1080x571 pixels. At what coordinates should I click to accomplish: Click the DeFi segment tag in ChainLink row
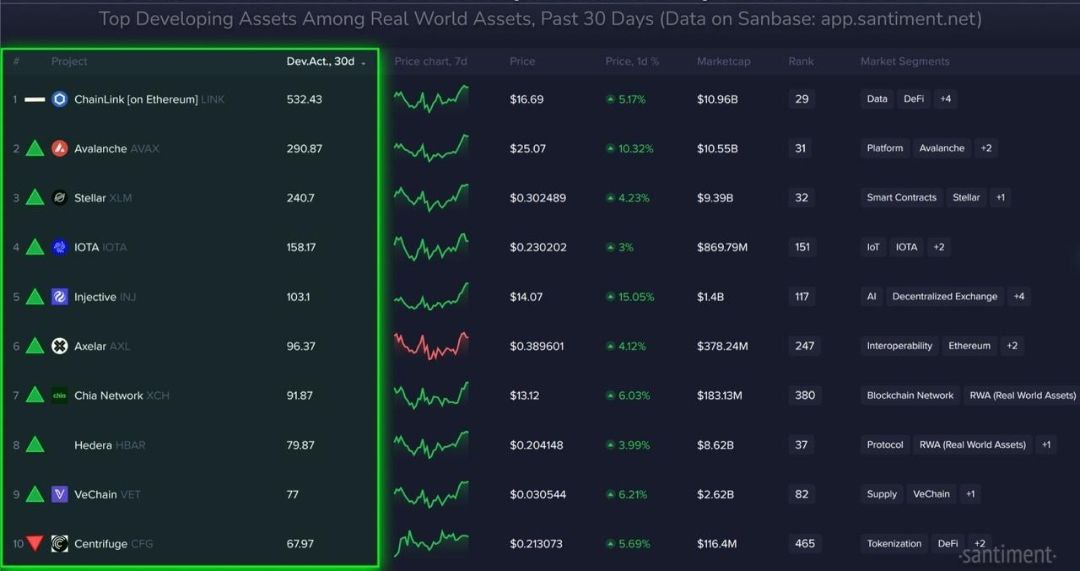pyautogui.click(x=913, y=99)
